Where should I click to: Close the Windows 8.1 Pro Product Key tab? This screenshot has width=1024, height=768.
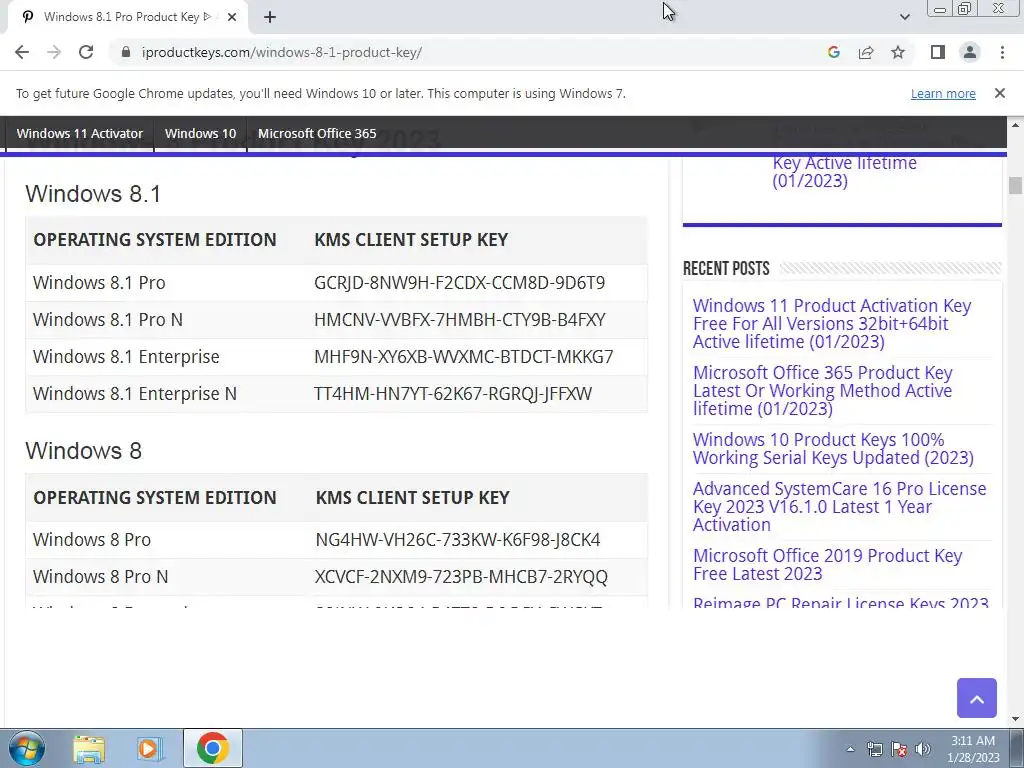(232, 17)
